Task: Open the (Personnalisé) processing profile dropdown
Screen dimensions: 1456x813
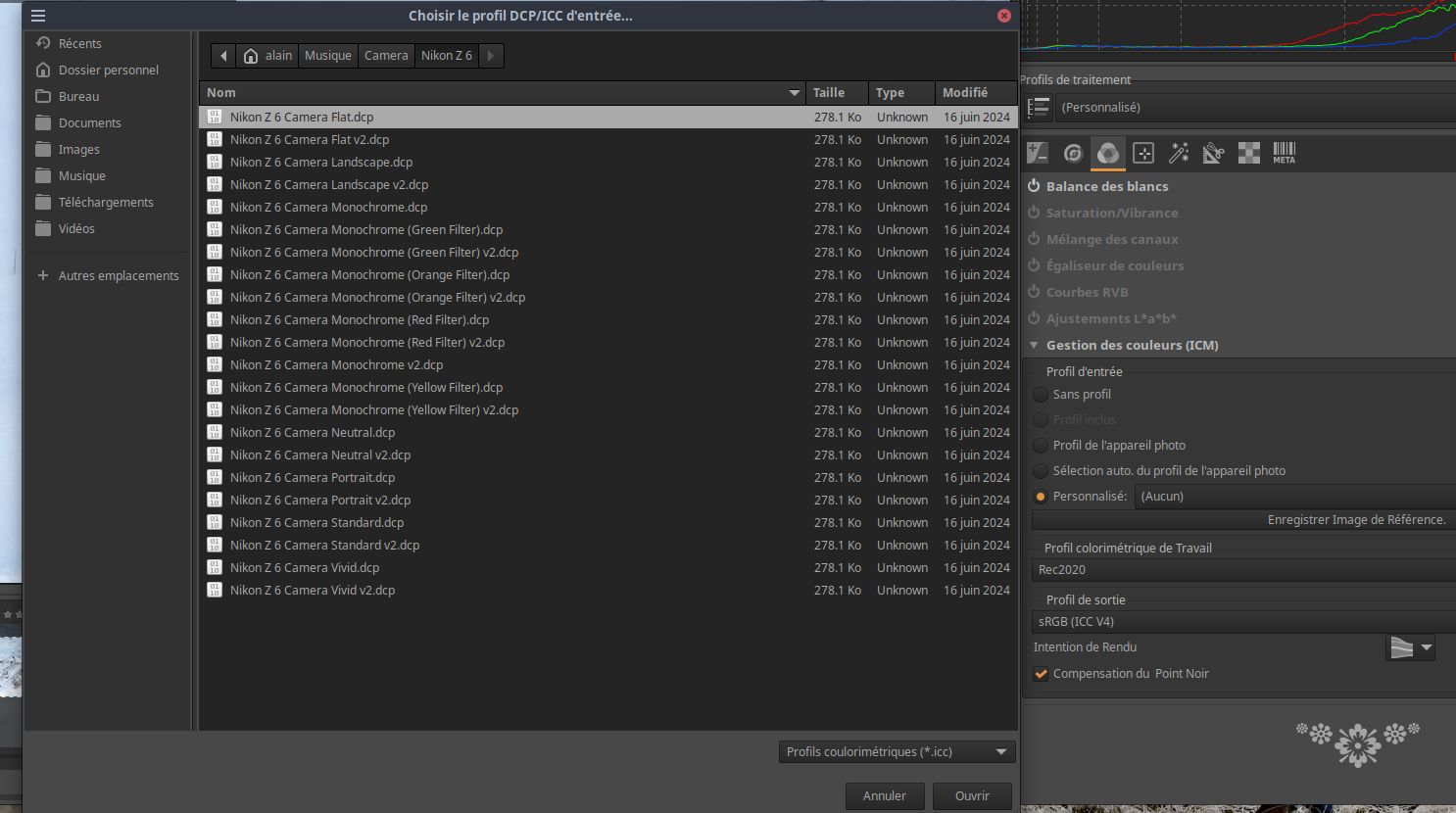Action: [x=1254, y=108]
